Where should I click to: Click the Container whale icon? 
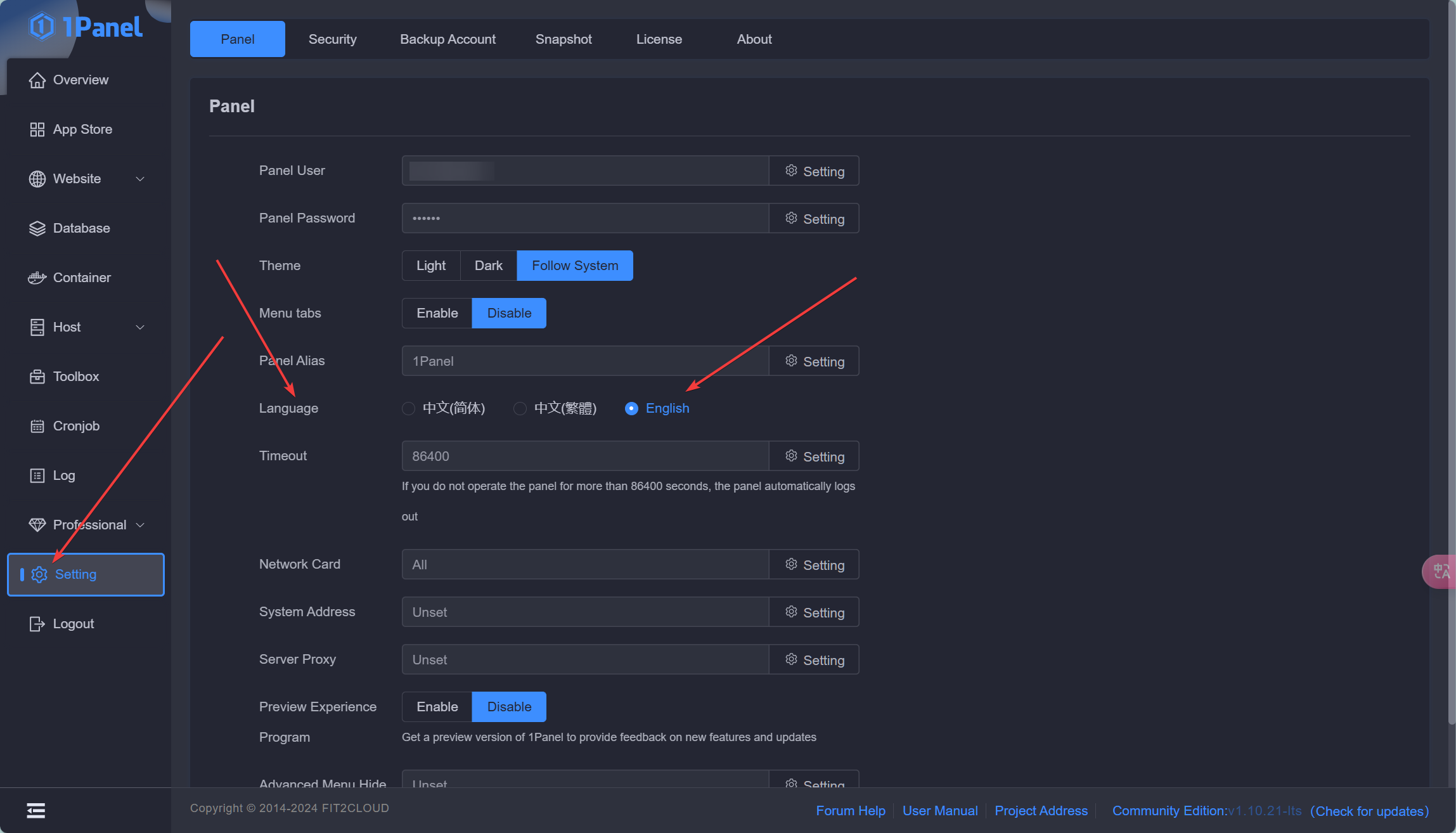click(x=37, y=278)
